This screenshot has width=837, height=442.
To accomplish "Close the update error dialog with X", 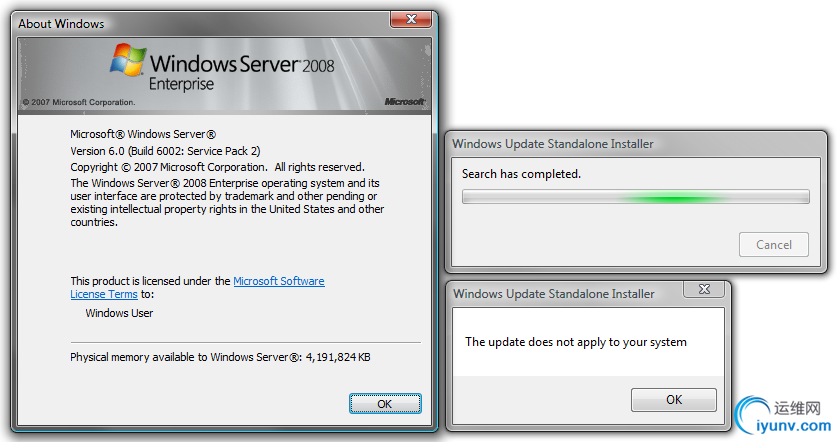I will [704, 289].
